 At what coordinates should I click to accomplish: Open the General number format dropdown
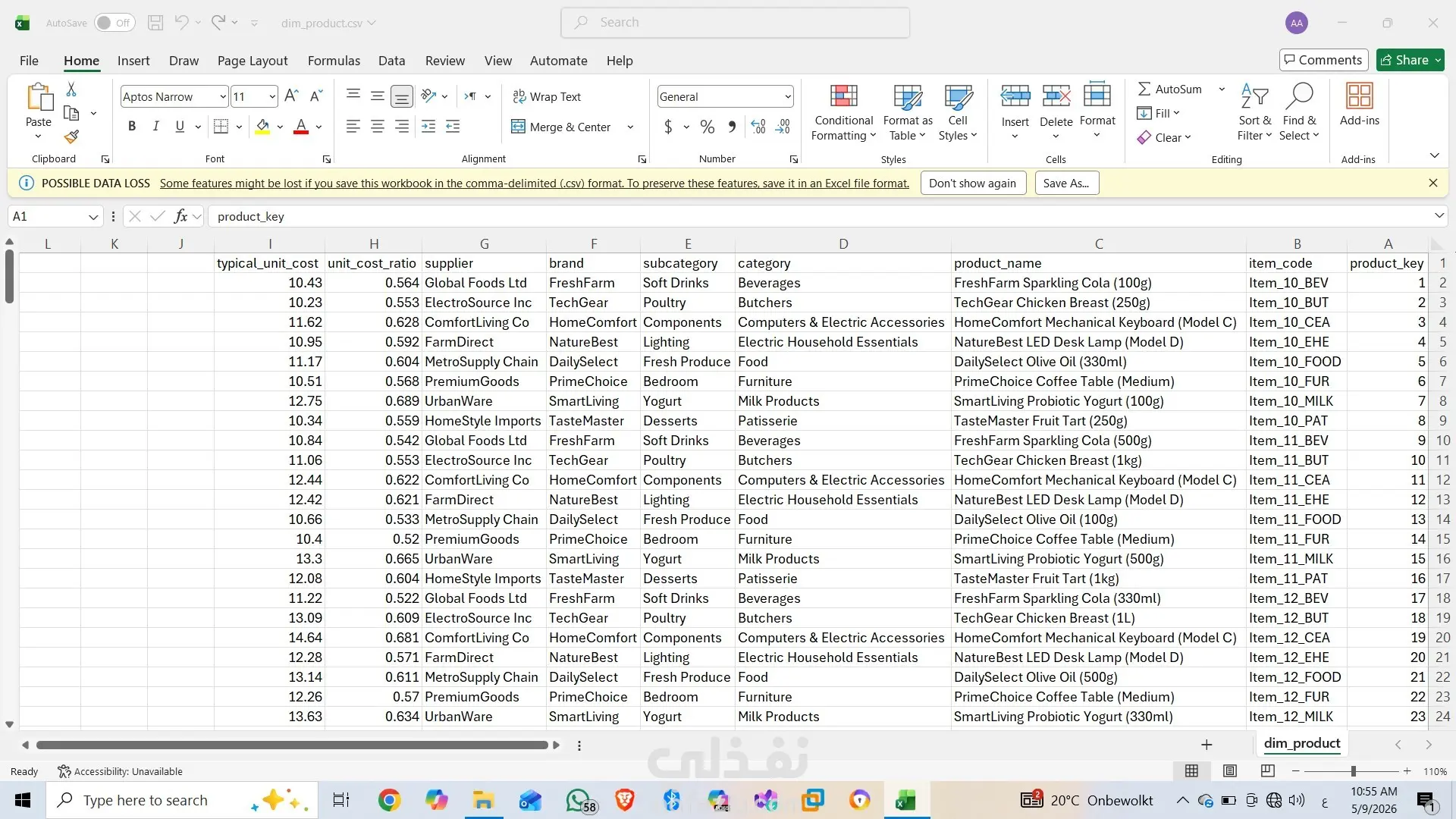(x=788, y=96)
